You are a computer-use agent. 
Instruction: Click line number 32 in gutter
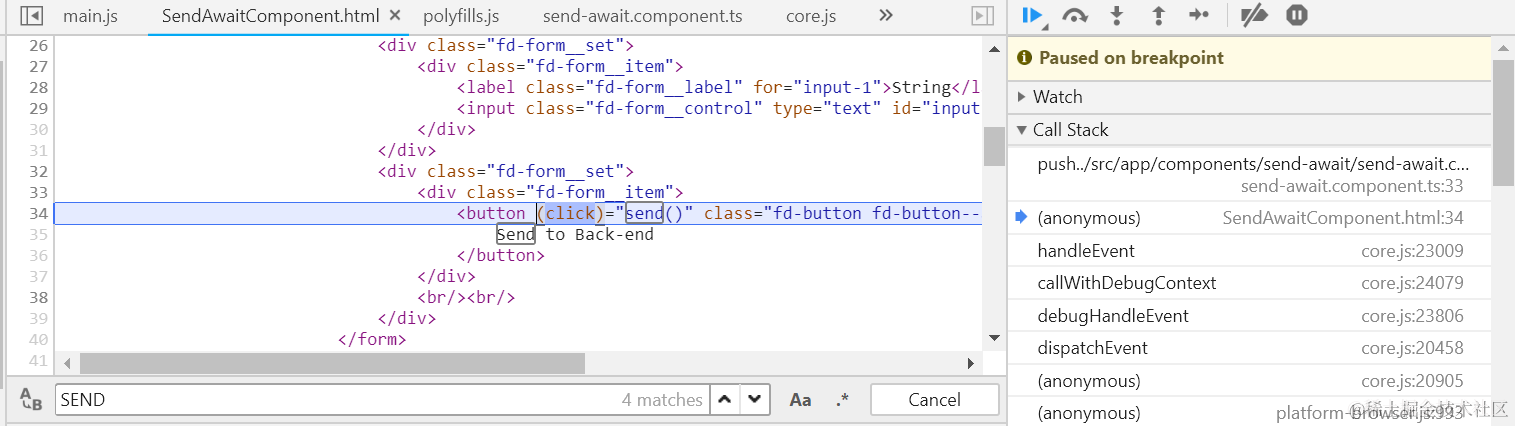38,171
